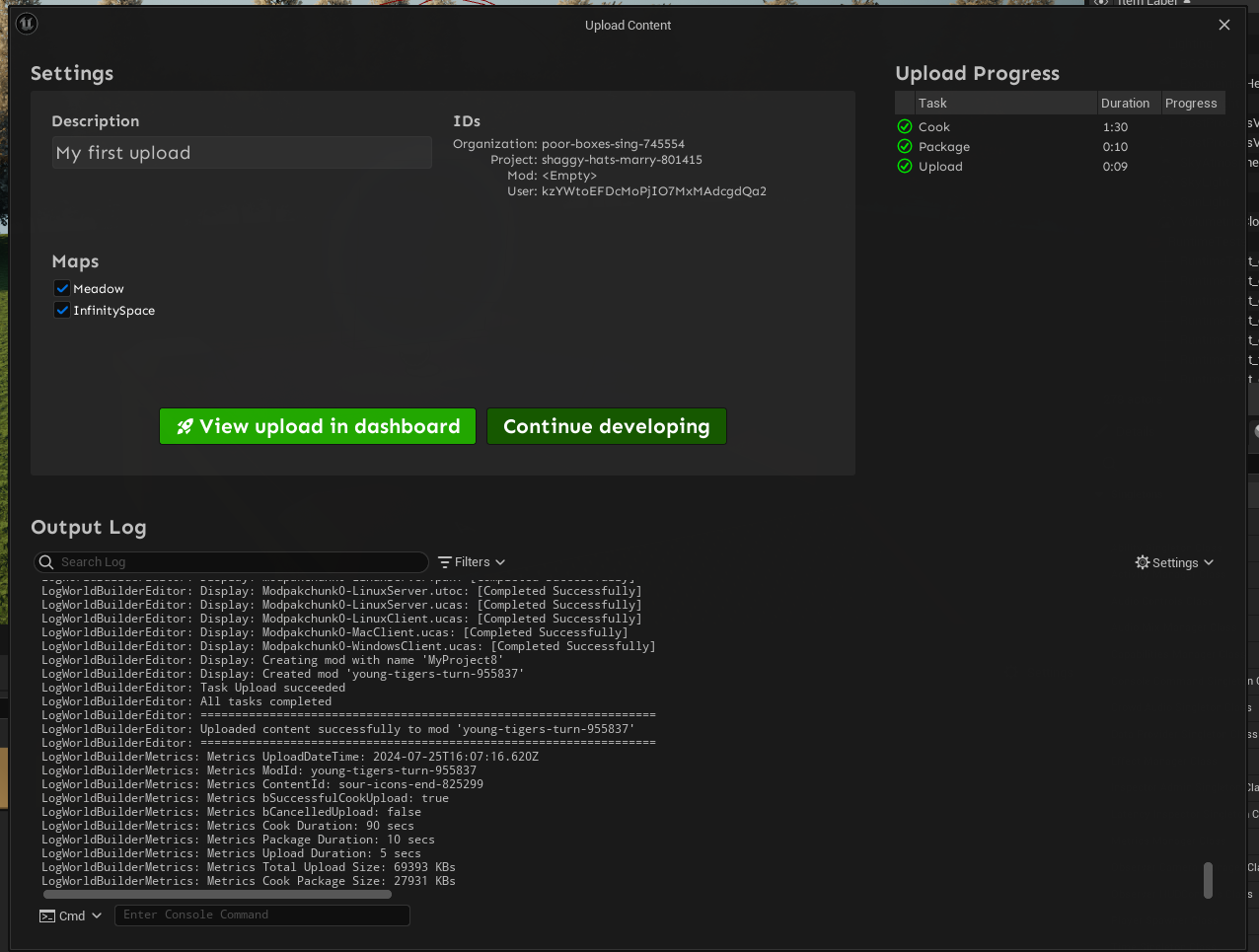Click the horizontal scrollbar of Output Log

tap(217, 895)
